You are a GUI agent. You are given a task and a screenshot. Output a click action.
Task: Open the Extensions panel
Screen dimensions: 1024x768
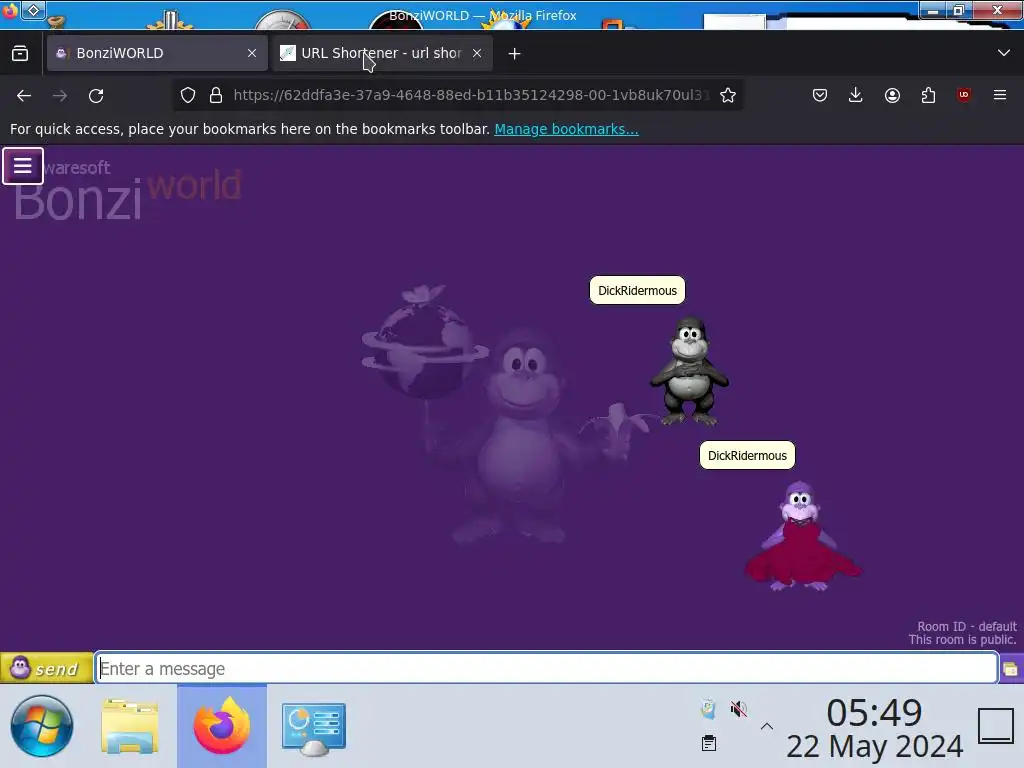(x=928, y=95)
